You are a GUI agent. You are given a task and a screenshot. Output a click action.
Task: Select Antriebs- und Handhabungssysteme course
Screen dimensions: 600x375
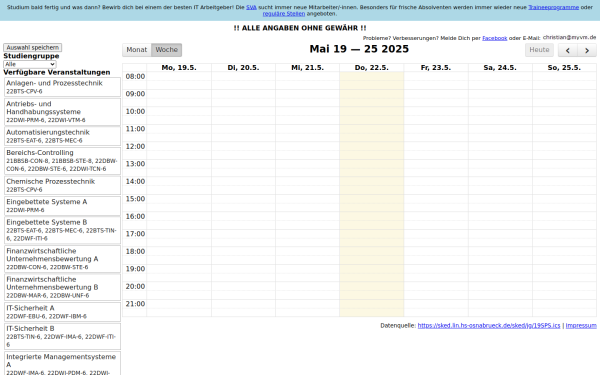coord(62,112)
